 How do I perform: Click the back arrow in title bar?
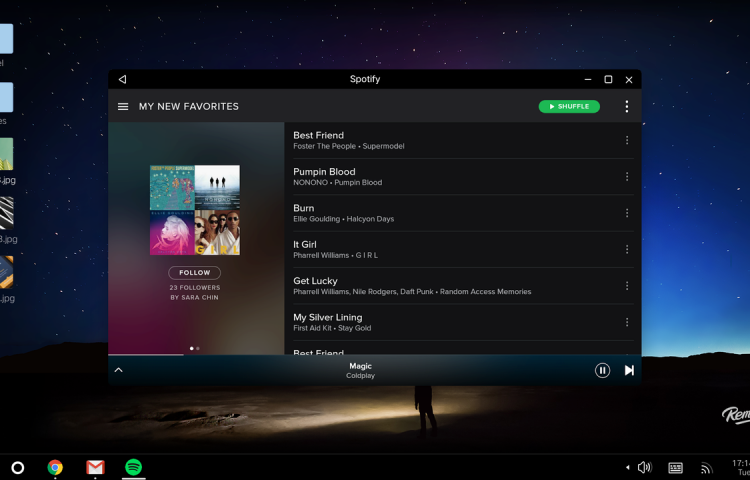[x=122, y=79]
